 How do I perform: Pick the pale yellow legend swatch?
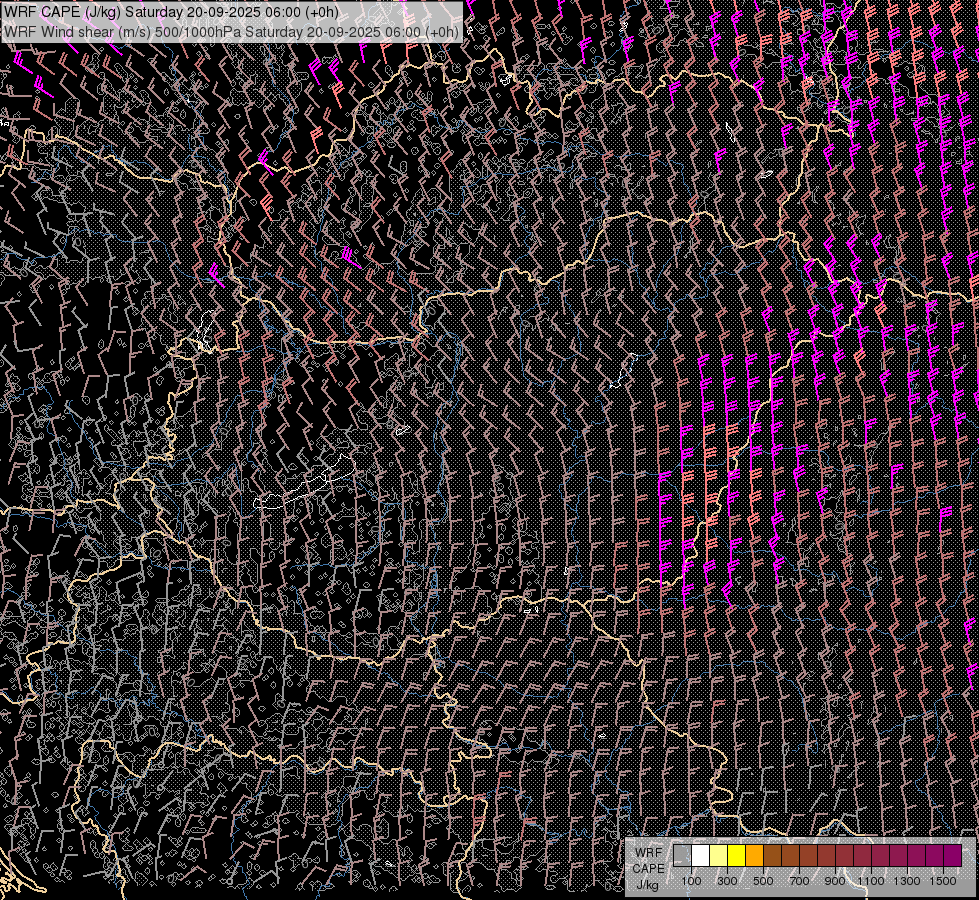(x=718, y=856)
